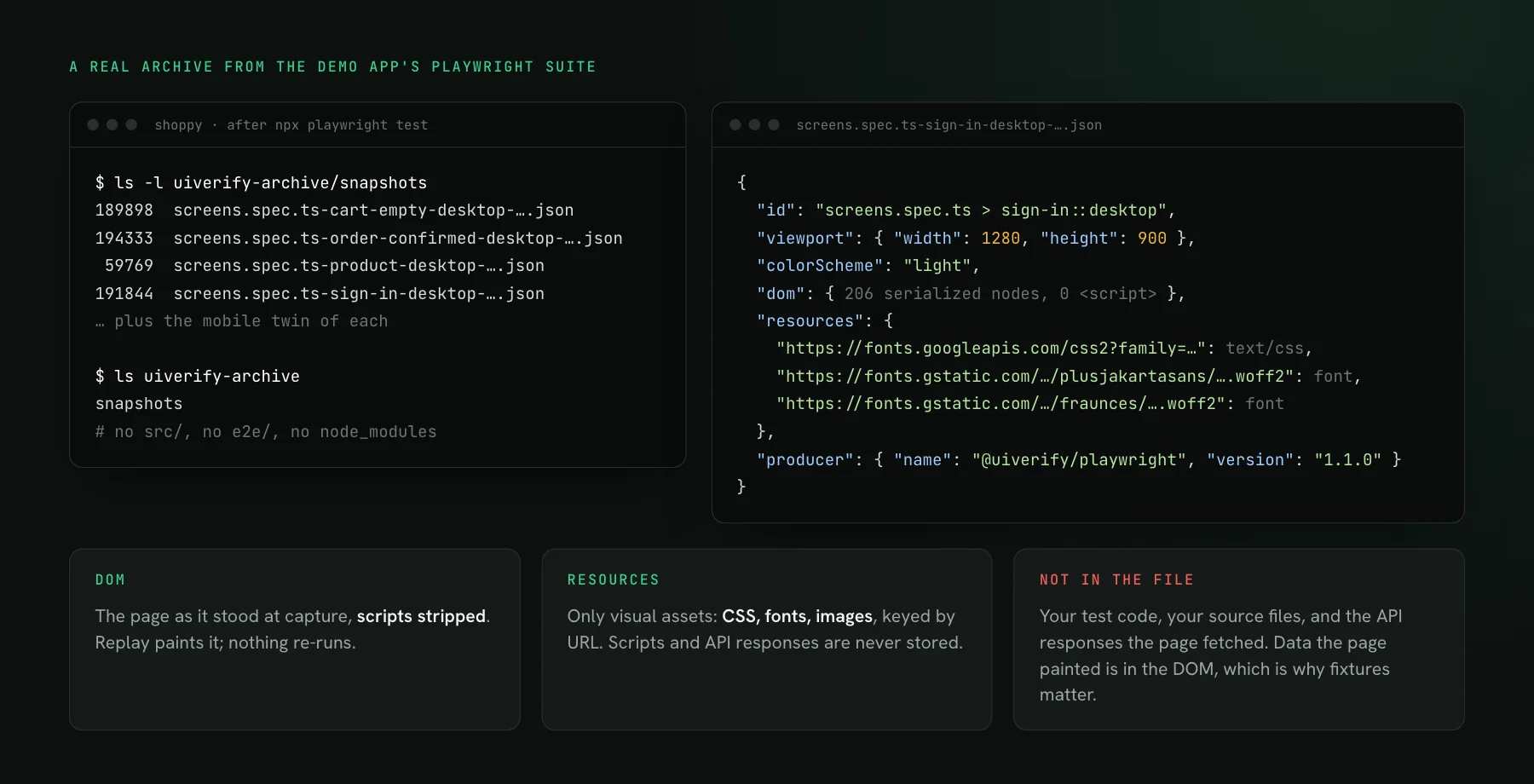Select the sign-in-desktop json row in terminal listing

click(320, 294)
